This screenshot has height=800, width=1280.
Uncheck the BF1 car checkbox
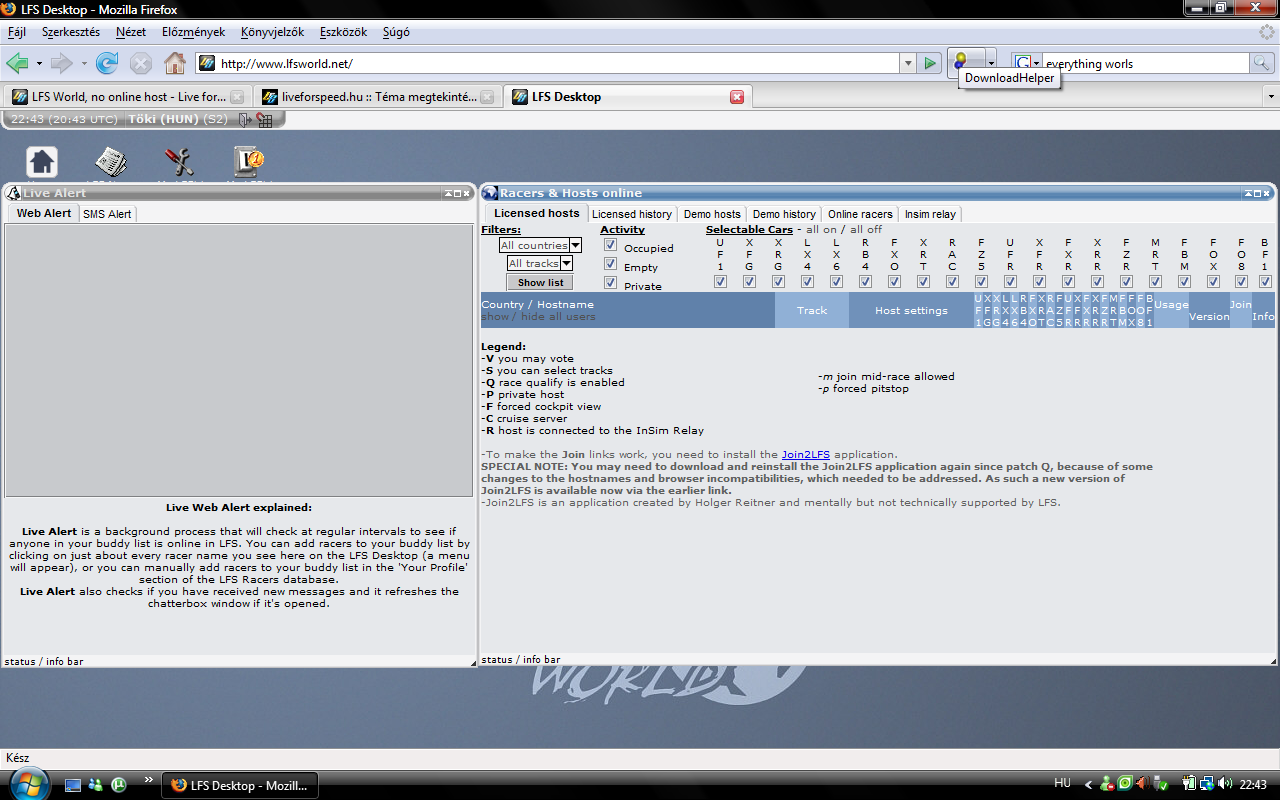click(x=1265, y=282)
